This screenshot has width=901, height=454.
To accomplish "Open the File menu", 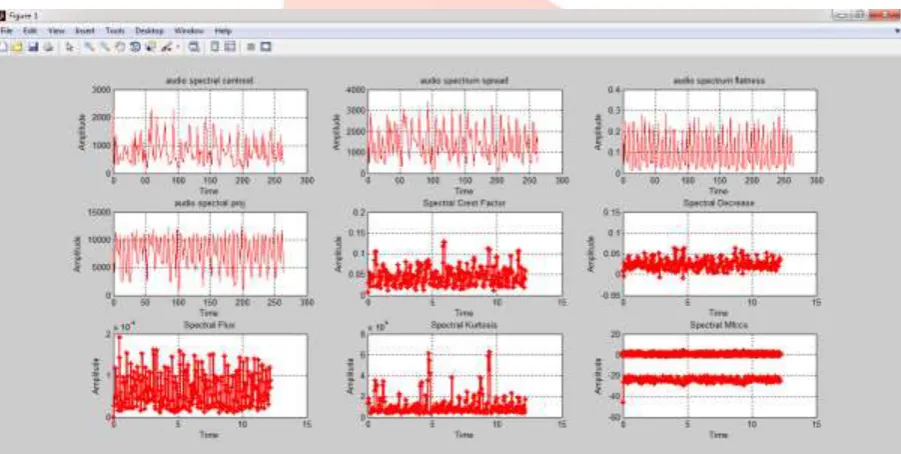I will point(7,30).
